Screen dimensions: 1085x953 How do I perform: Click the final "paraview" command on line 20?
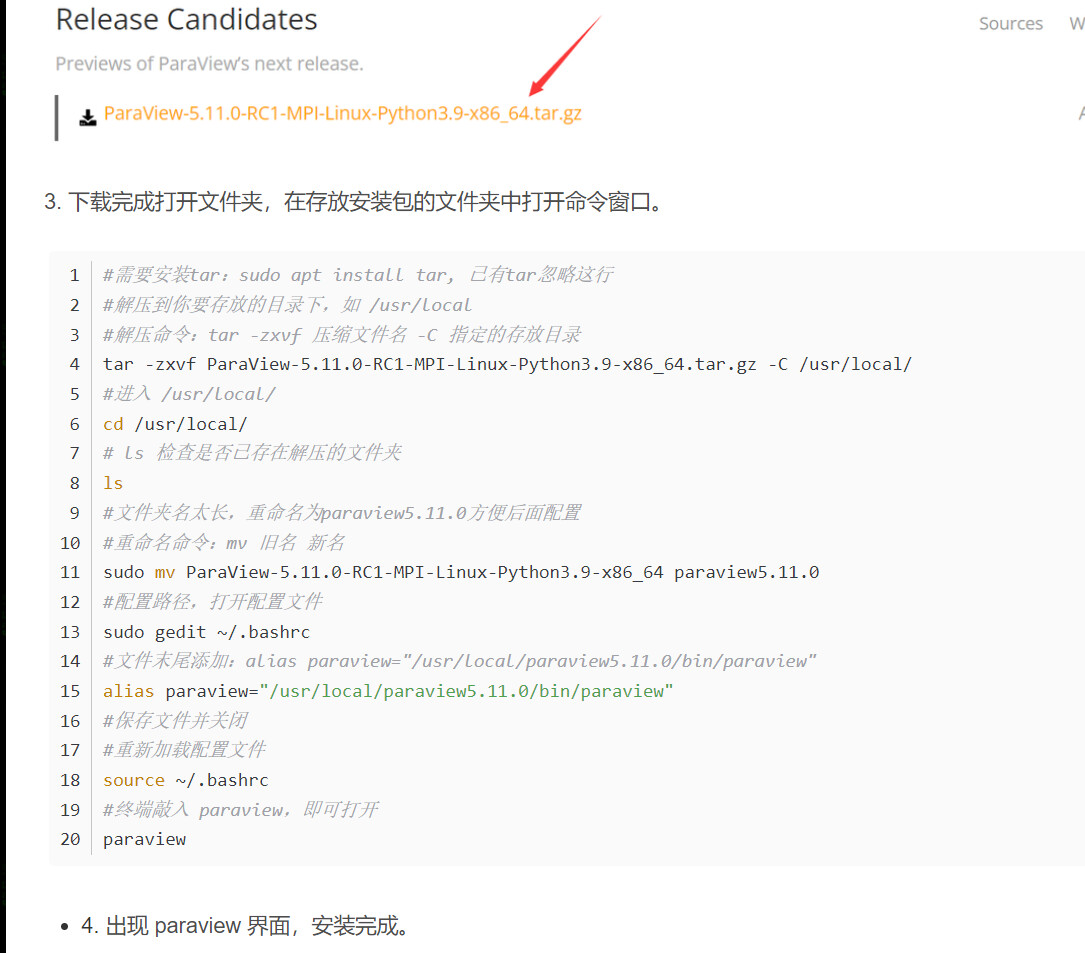[x=144, y=839]
